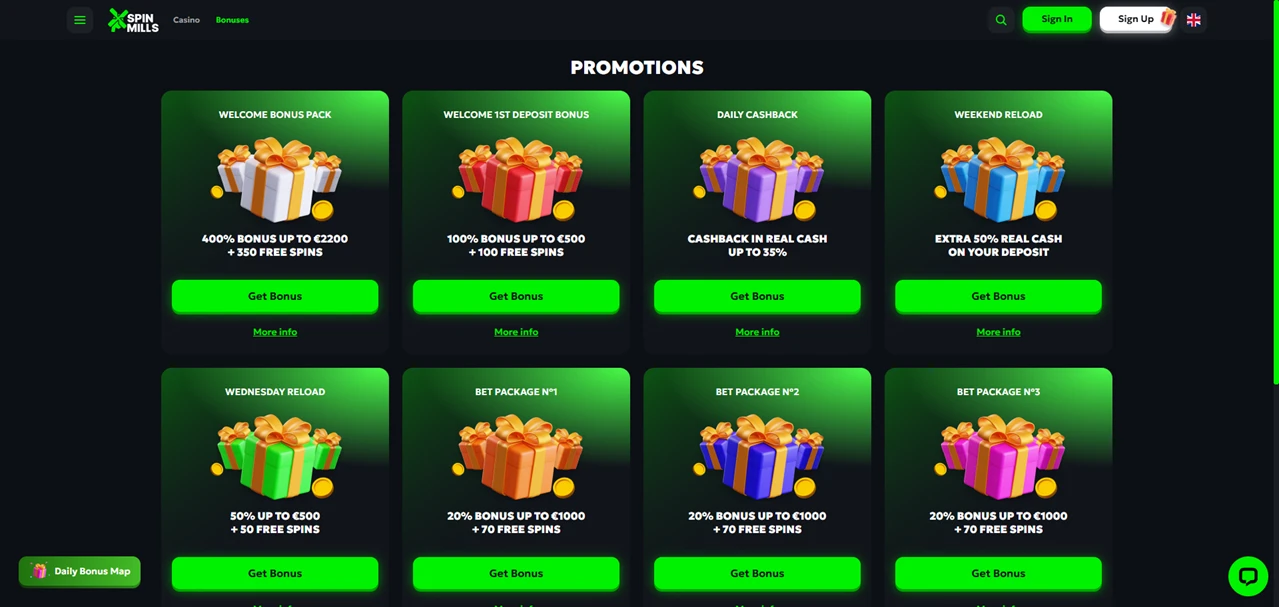Viewport: 1279px width, 607px height.
Task: Click the Sign In button
Action: pos(1057,19)
